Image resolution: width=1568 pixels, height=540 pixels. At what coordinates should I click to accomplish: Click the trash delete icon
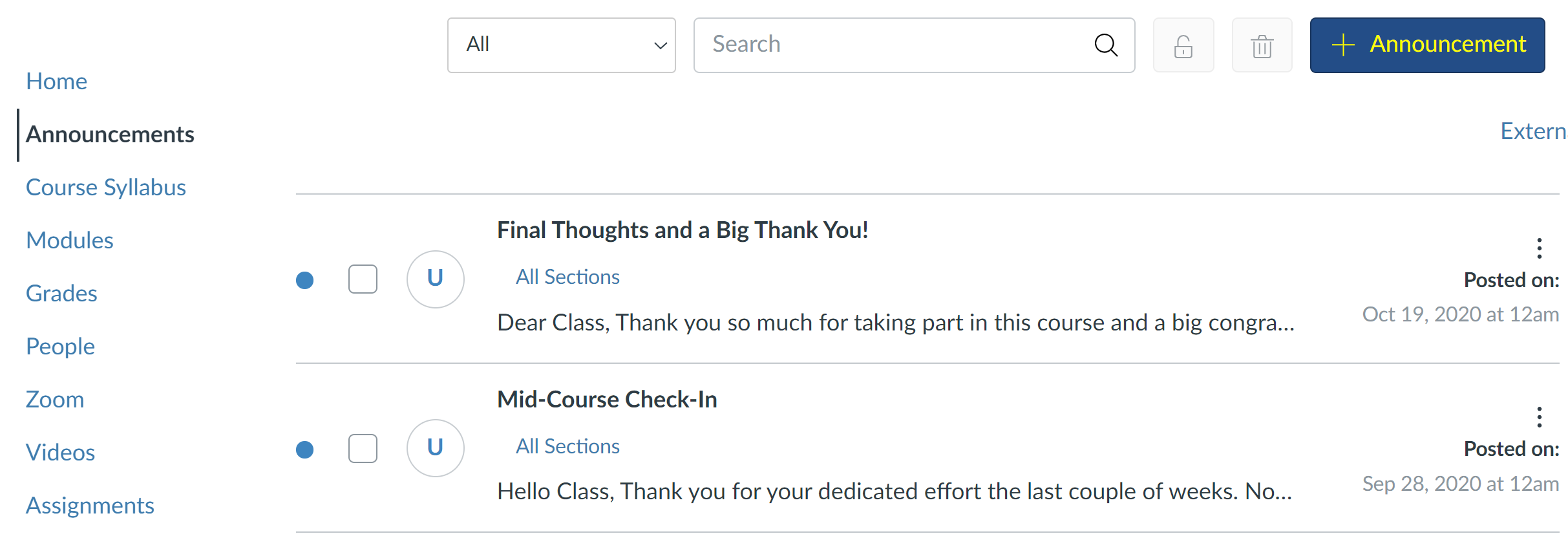click(1262, 45)
